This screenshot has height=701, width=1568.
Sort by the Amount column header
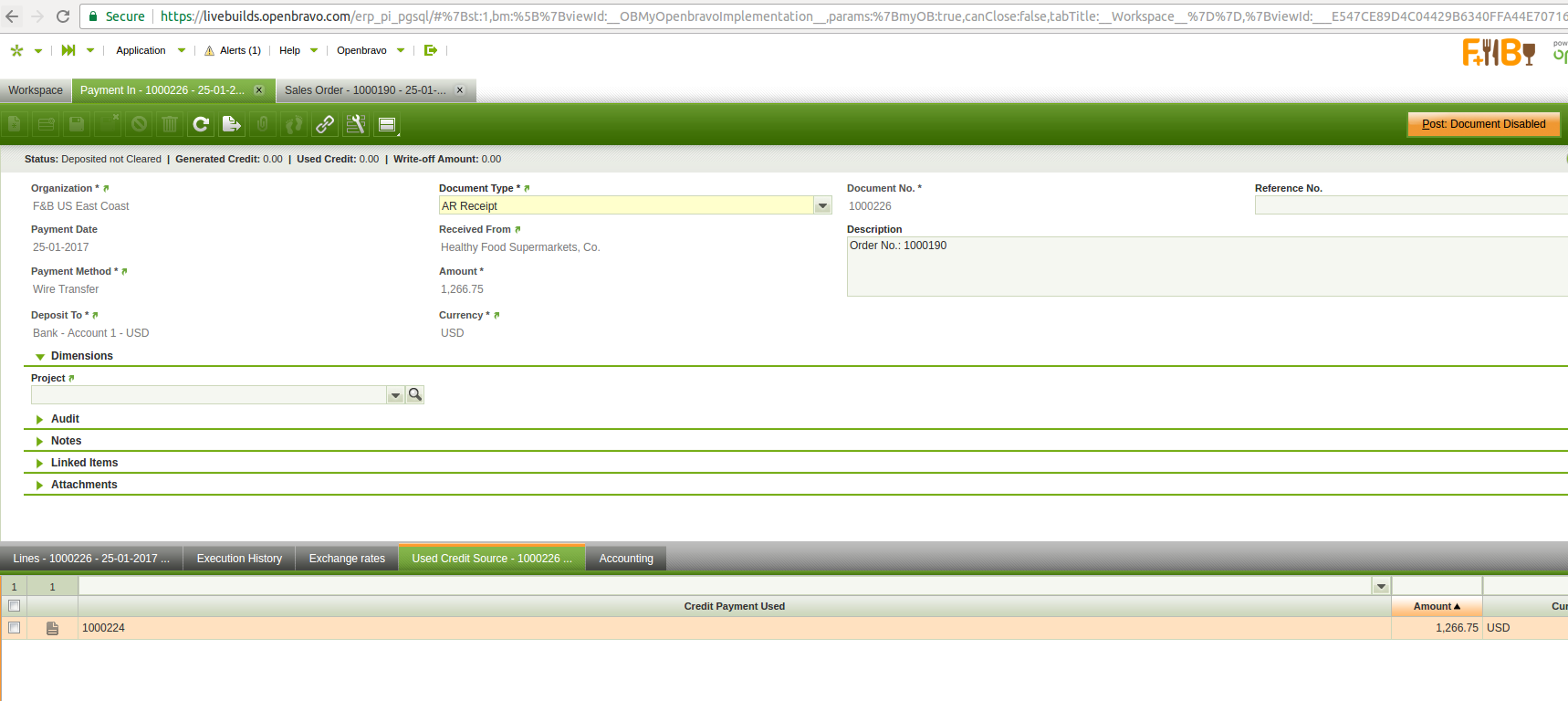[x=1437, y=606]
